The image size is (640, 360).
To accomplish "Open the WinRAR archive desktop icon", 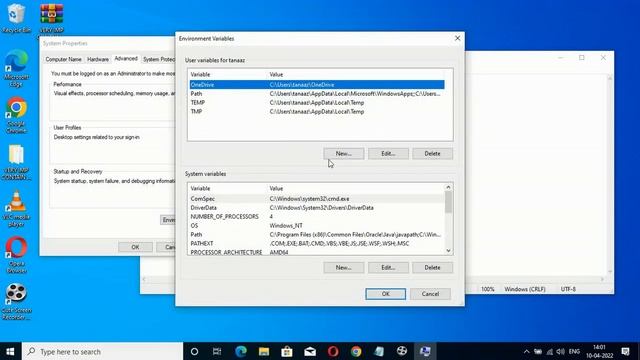I will [x=52, y=18].
